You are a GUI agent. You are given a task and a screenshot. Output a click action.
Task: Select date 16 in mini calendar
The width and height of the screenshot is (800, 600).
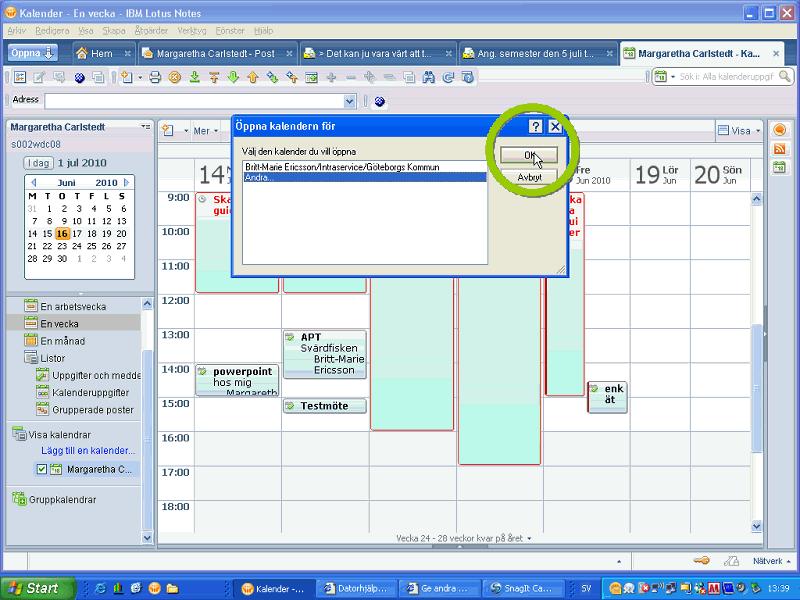62,234
